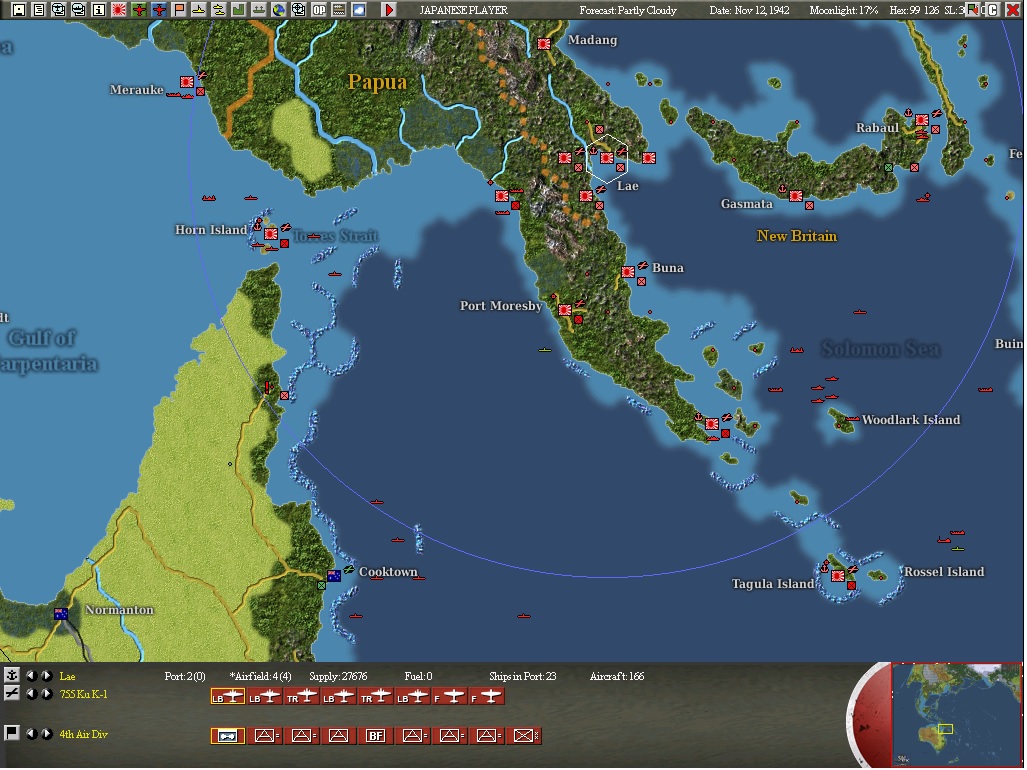Viewport: 1027px width, 770px height.
Task: Select the crossed-box infantry unit icon
Action: click(x=523, y=736)
